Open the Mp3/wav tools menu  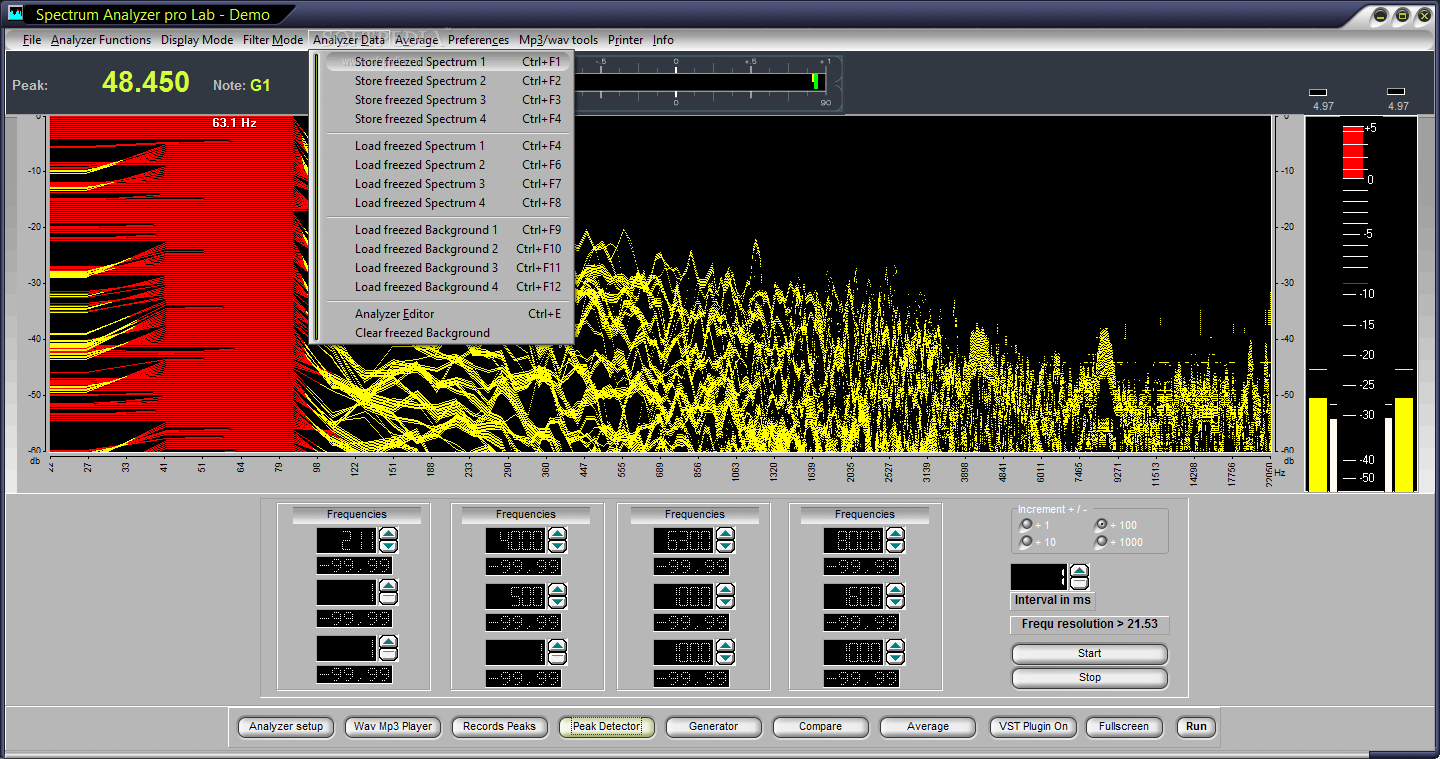tap(558, 40)
